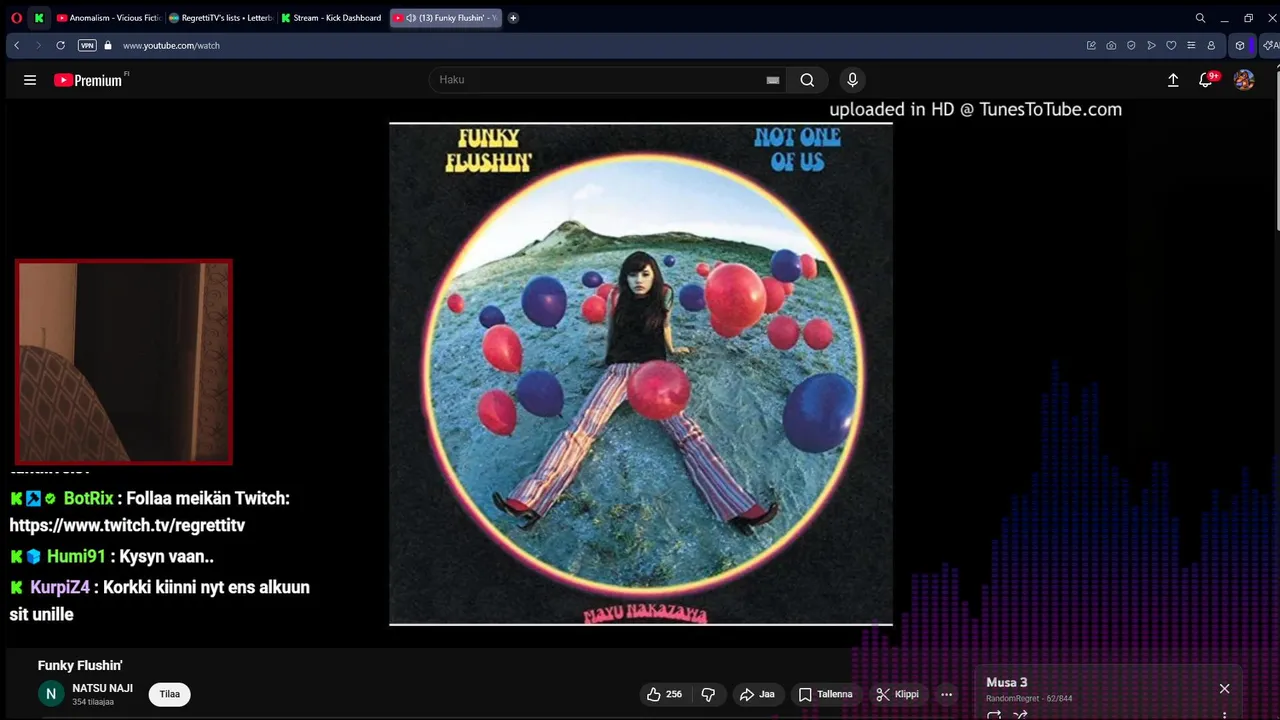Screen dimensions: 1280x720
Task: Like the video with 256 likes
Action: point(664,694)
